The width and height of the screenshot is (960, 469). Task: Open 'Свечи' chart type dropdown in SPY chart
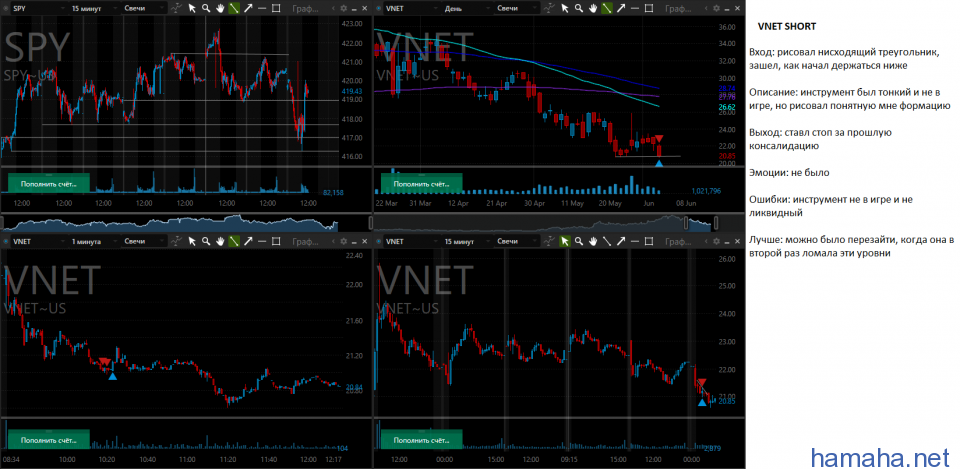click(x=144, y=9)
